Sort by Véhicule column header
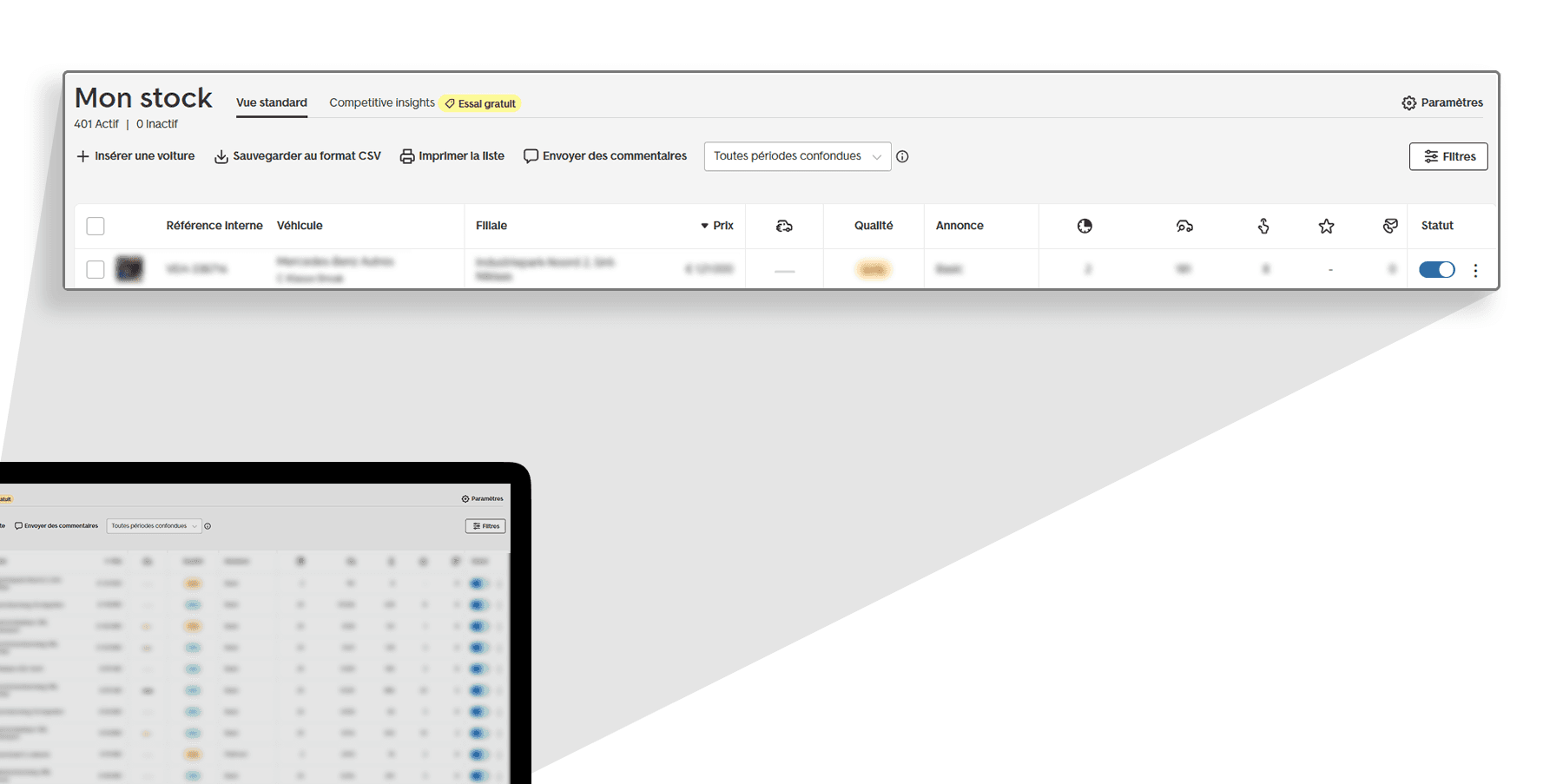This screenshot has height=784, width=1563. point(300,226)
